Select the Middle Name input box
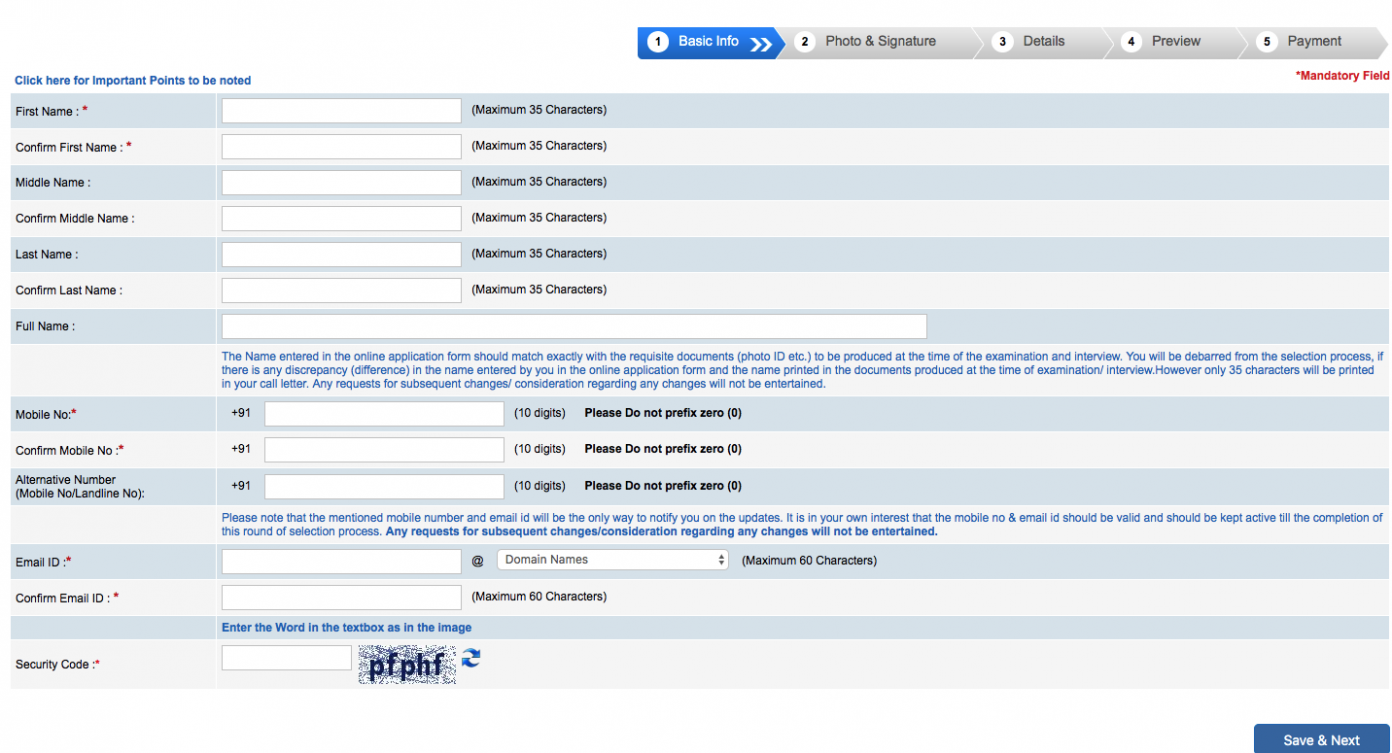The image size is (1392, 753). pos(341,183)
